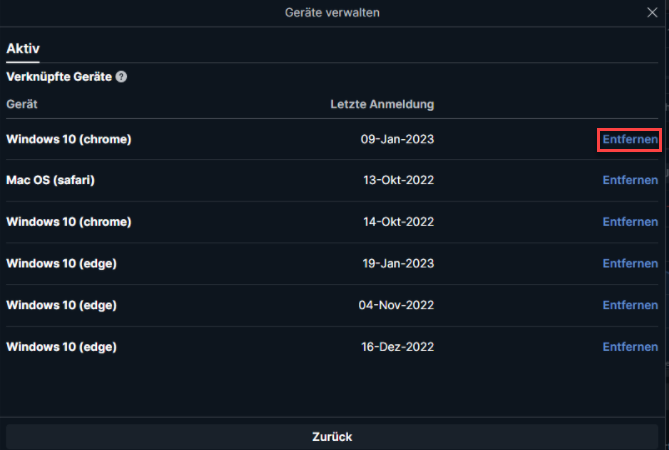Click the 09-Jan-2023 login date

[x=397, y=139]
